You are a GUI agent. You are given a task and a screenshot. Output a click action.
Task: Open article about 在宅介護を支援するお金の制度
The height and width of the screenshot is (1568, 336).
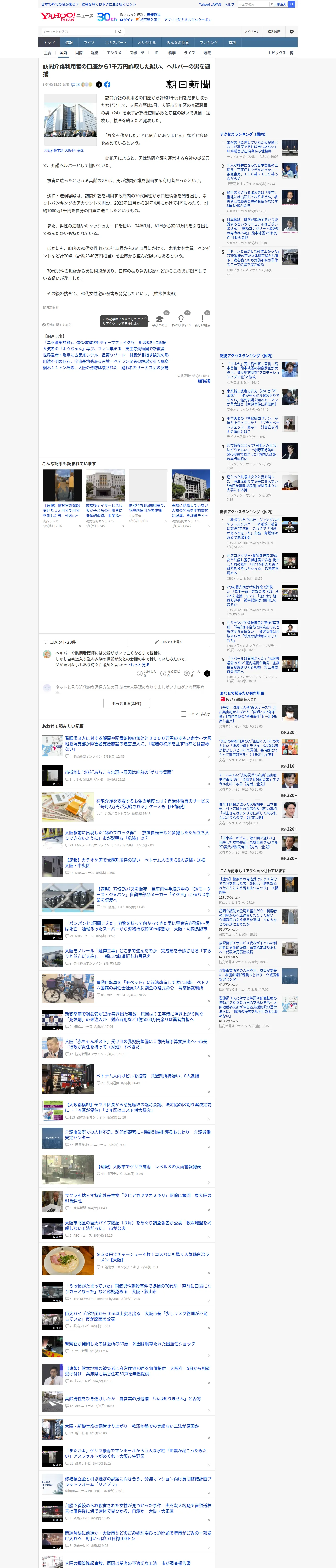click(153, 804)
